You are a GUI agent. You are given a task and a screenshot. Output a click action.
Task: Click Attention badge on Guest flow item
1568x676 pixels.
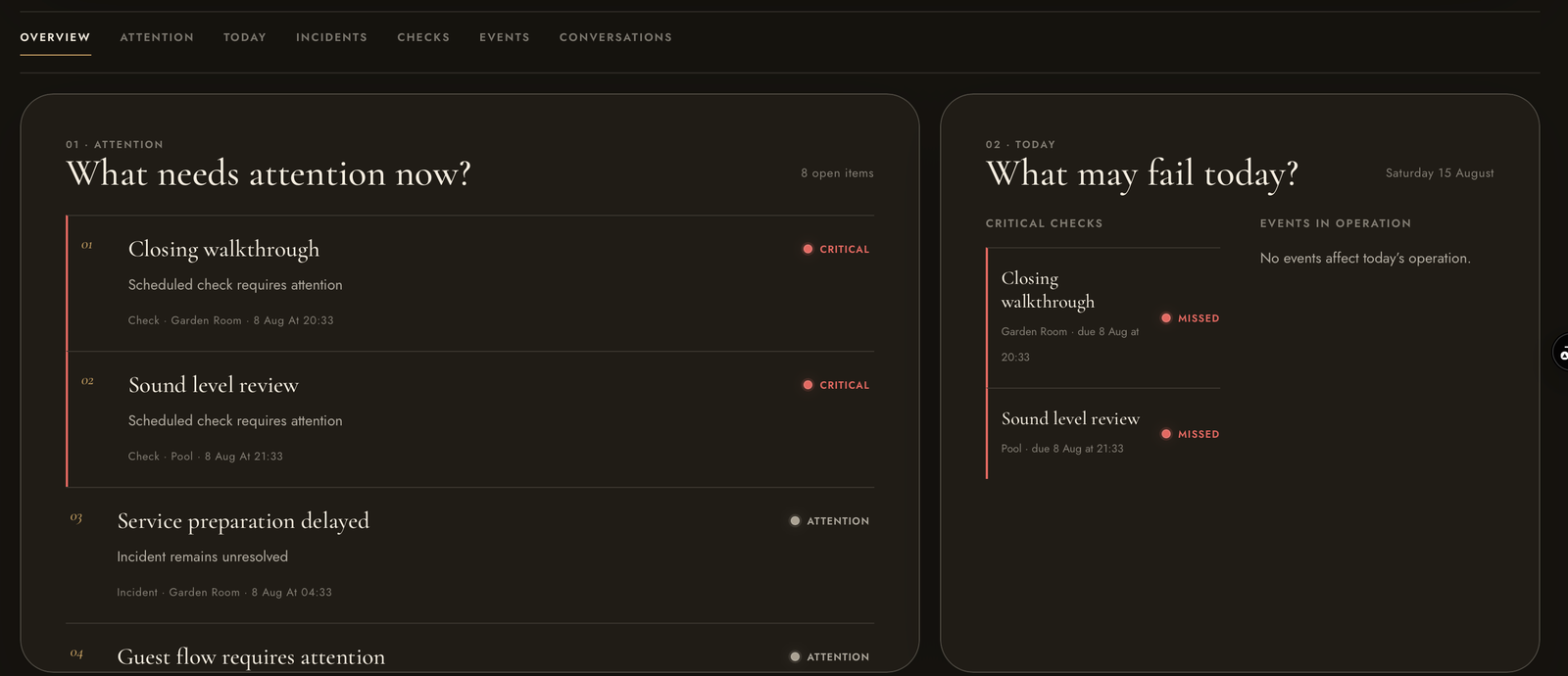click(829, 657)
